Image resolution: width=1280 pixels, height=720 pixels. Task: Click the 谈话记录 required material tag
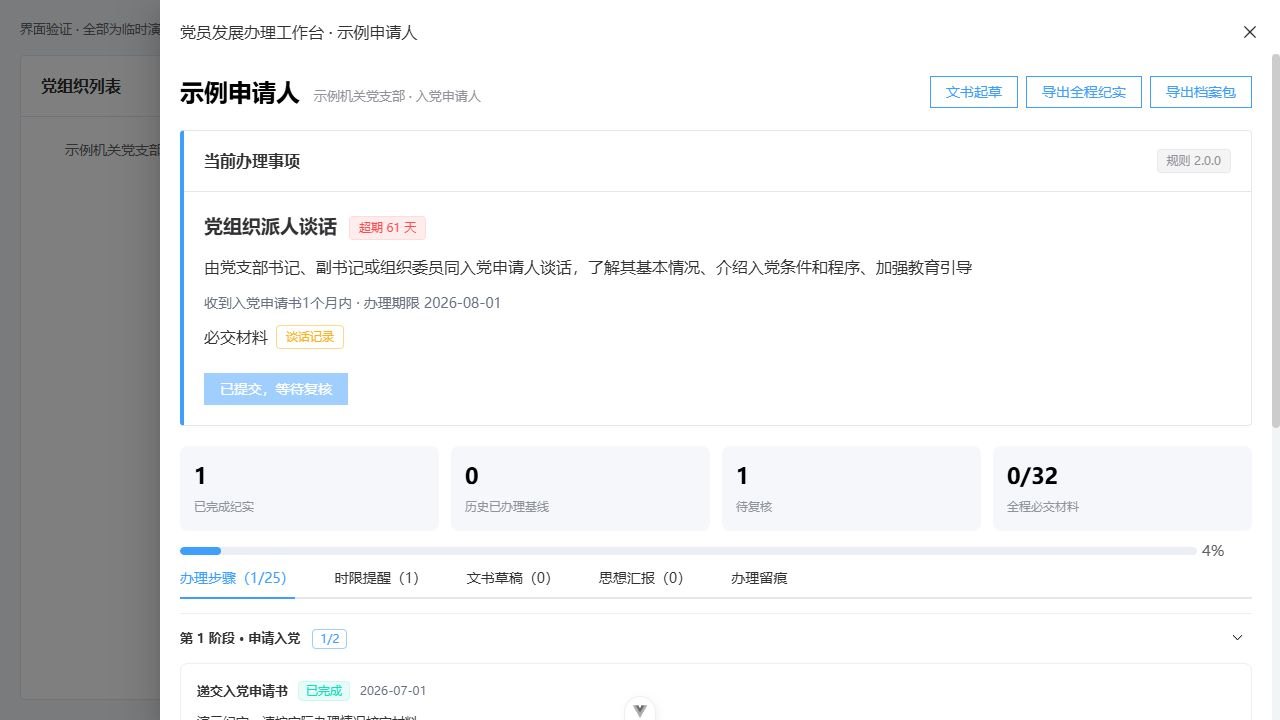[310, 337]
